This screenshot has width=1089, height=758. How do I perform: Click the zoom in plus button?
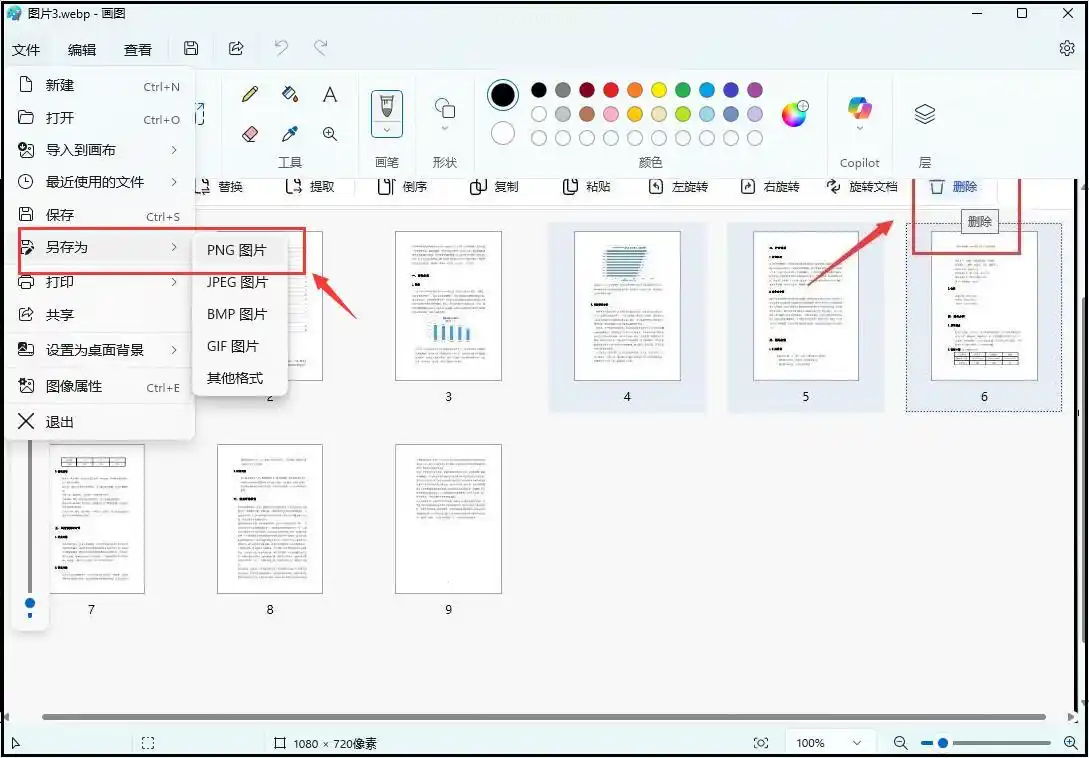(1071, 743)
